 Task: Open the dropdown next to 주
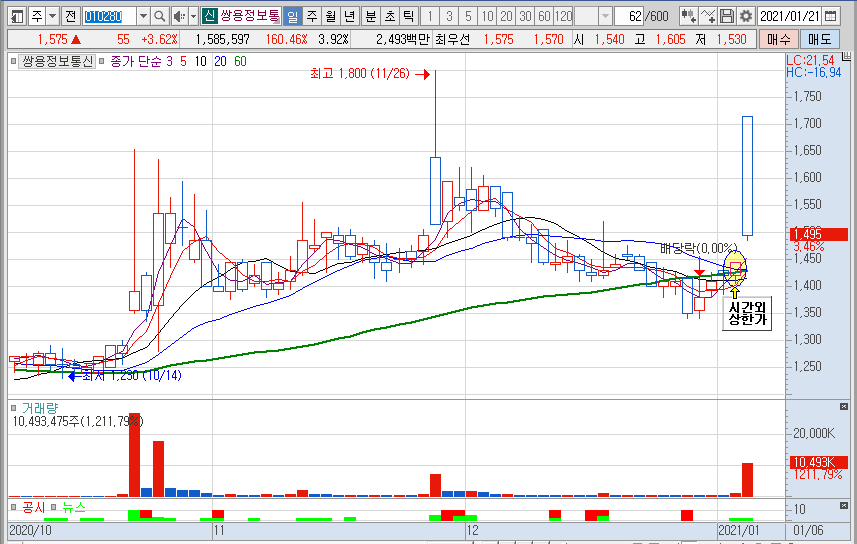pyautogui.click(x=52, y=17)
